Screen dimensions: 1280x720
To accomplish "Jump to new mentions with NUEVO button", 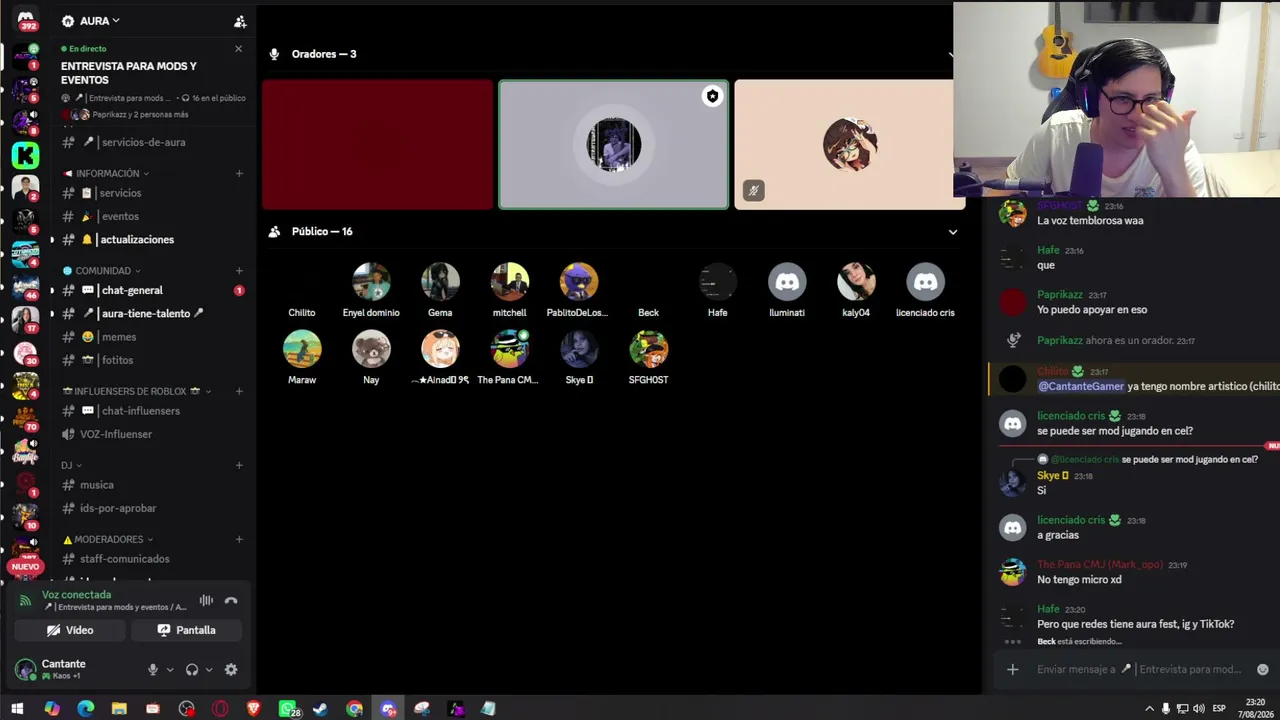I will click(25, 567).
